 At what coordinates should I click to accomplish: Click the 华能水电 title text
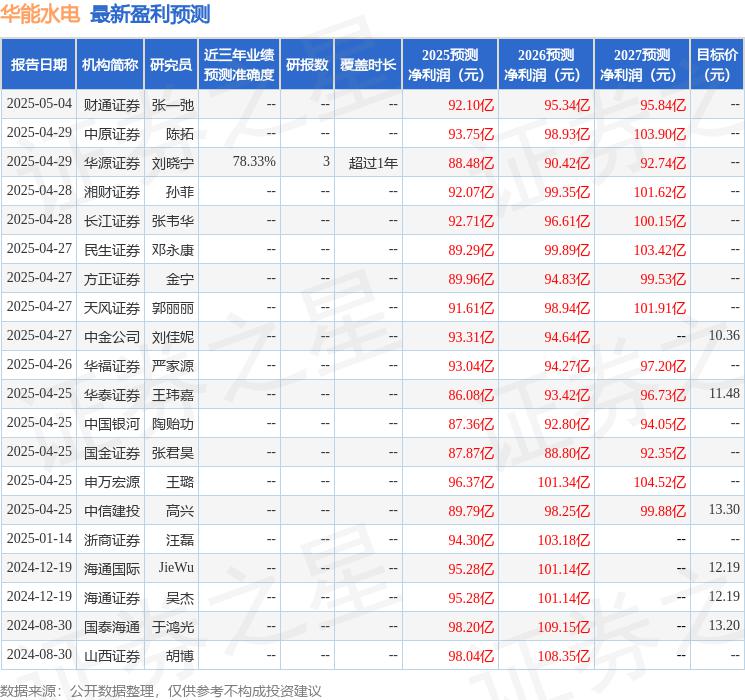pos(40,14)
